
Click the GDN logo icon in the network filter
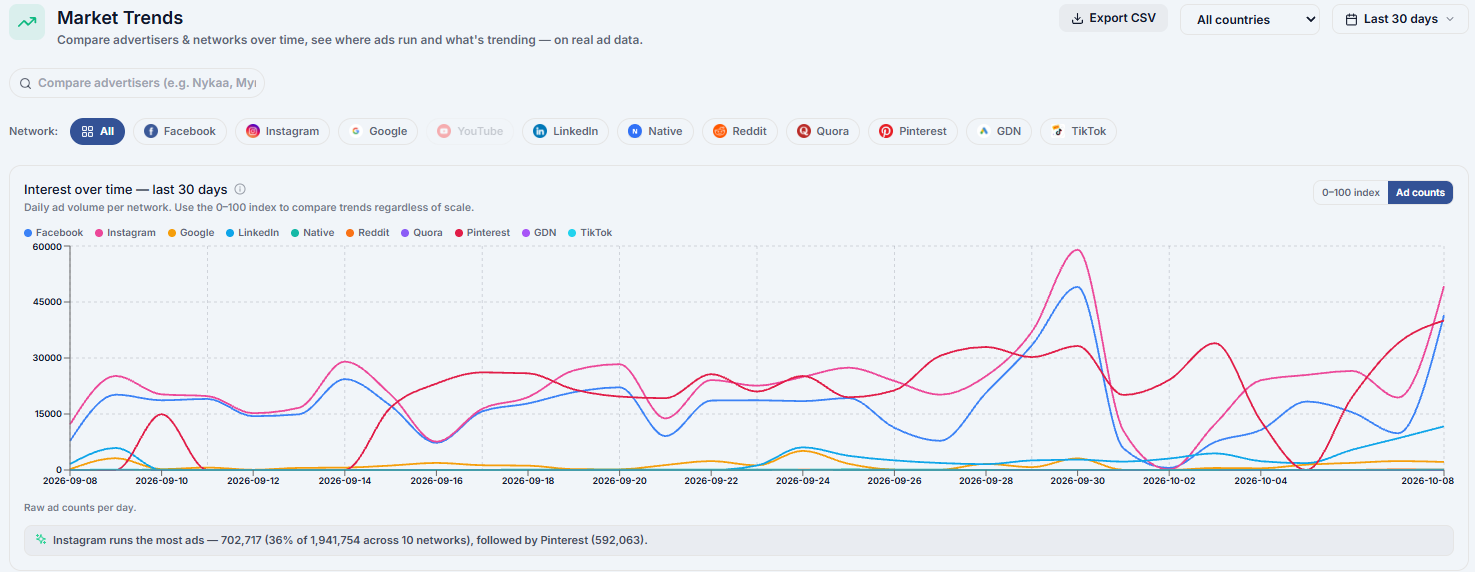click(984, 131)
